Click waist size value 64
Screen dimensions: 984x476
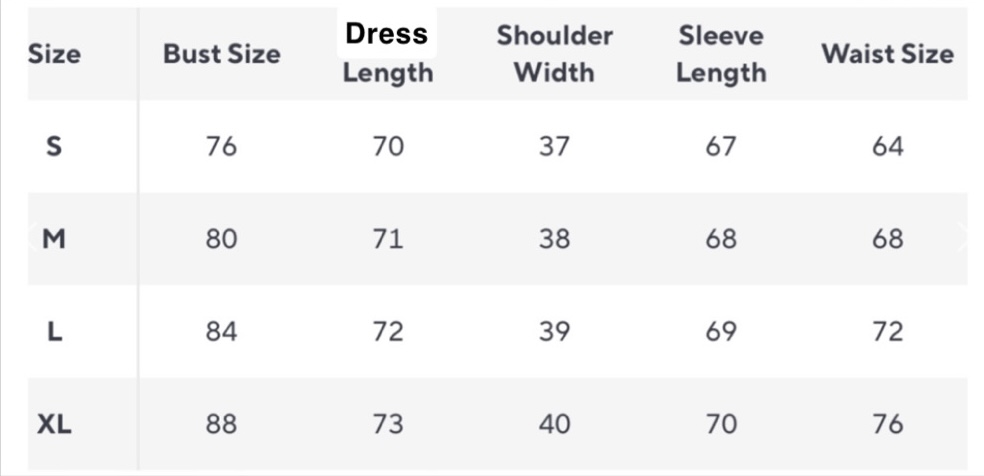pyautogui.click(x=887, y=147)
